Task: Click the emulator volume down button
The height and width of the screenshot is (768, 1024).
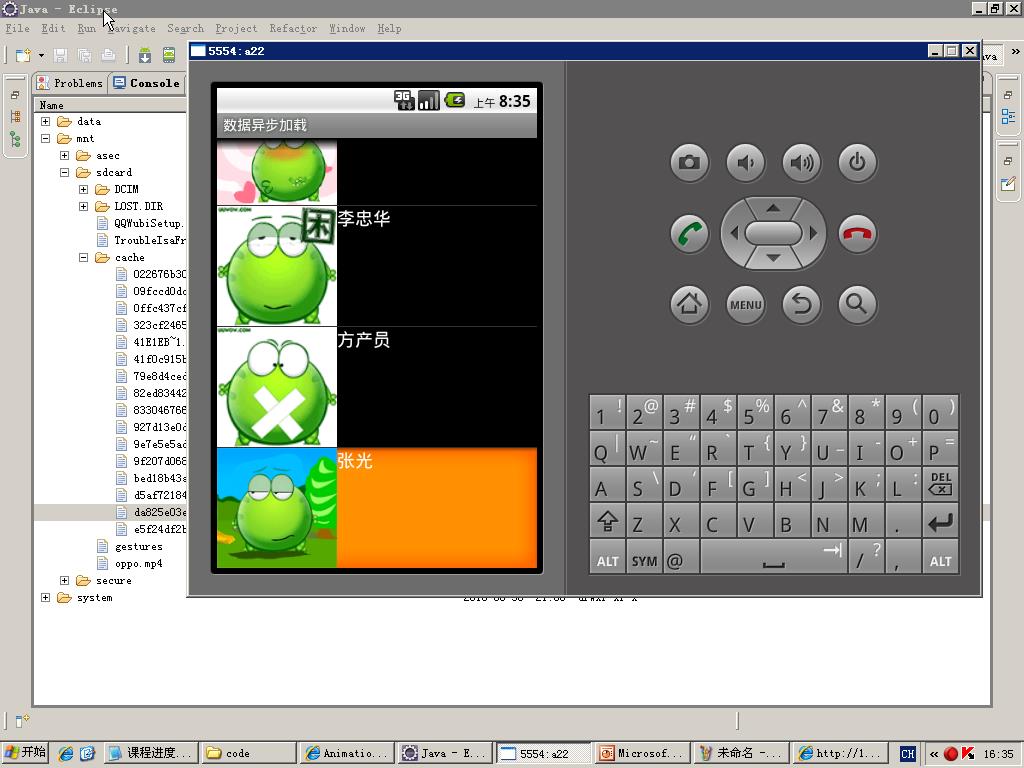Action: [x=745, y=163]
